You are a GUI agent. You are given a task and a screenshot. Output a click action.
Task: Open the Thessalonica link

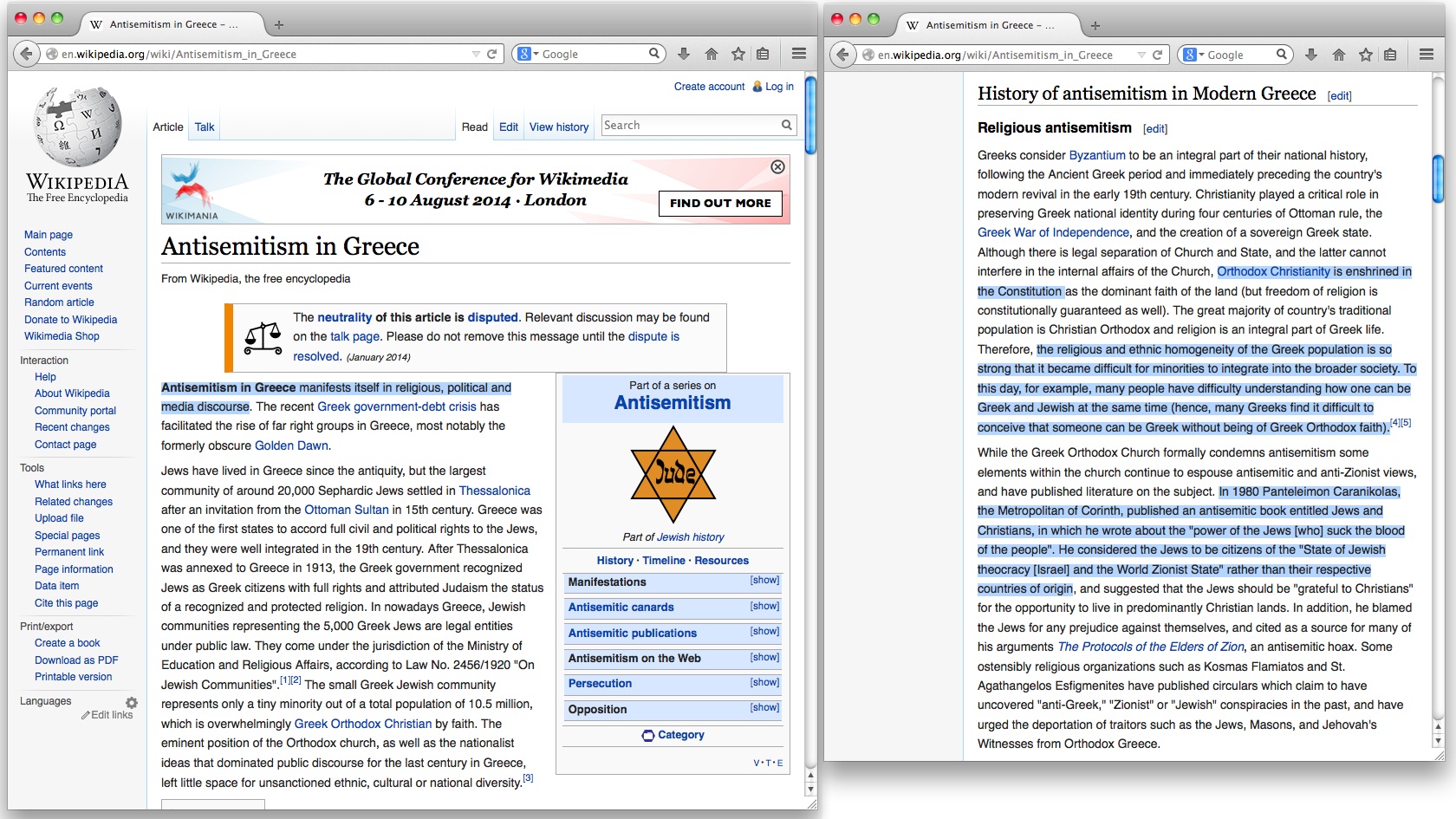point(494,491)
